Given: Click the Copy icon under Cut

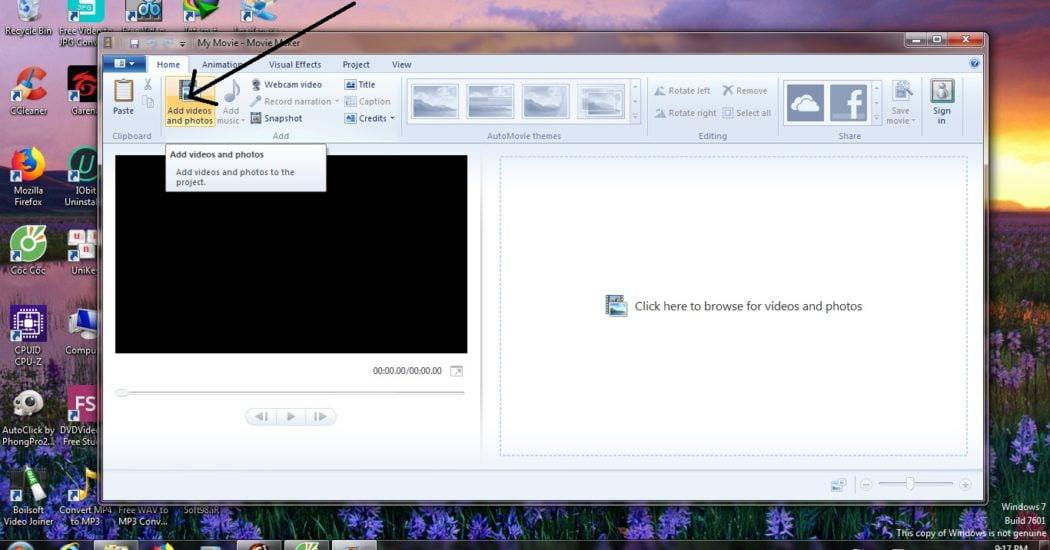Looking at the screenshot, I should pos(148,102).
